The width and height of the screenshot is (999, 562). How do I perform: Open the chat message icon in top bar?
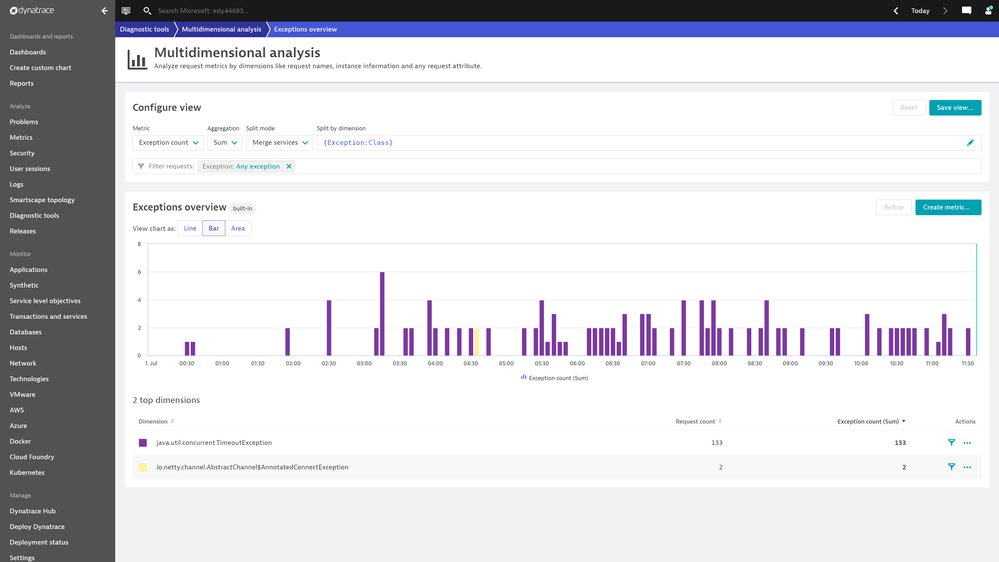967,11
